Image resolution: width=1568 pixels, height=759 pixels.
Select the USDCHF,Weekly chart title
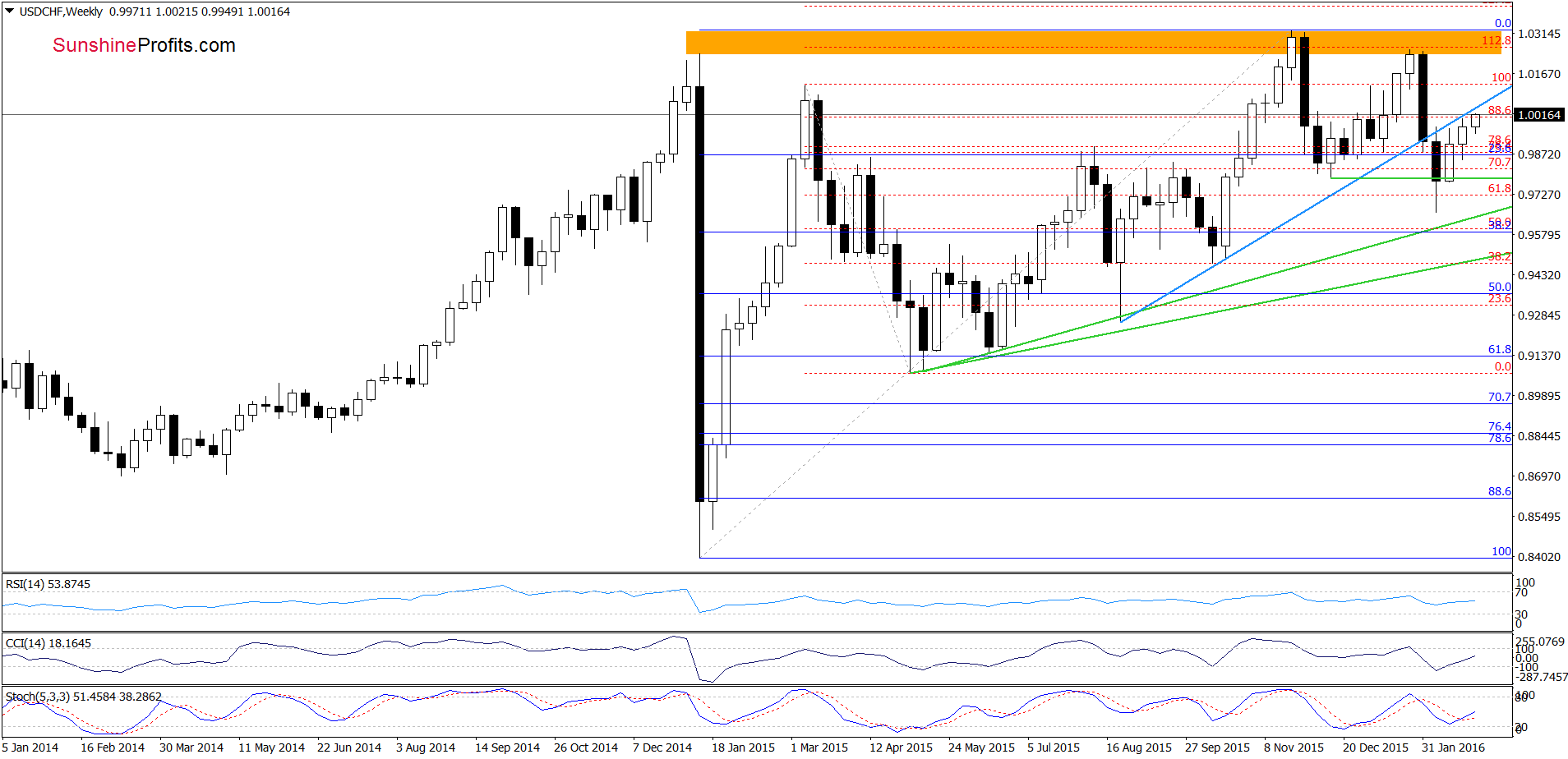tap(62, 11)
